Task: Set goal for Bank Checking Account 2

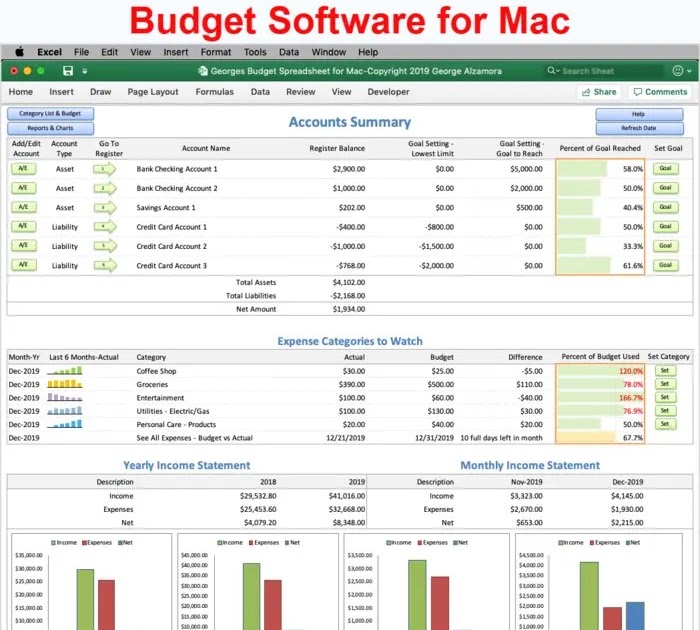Action: (x=666, y=188)
